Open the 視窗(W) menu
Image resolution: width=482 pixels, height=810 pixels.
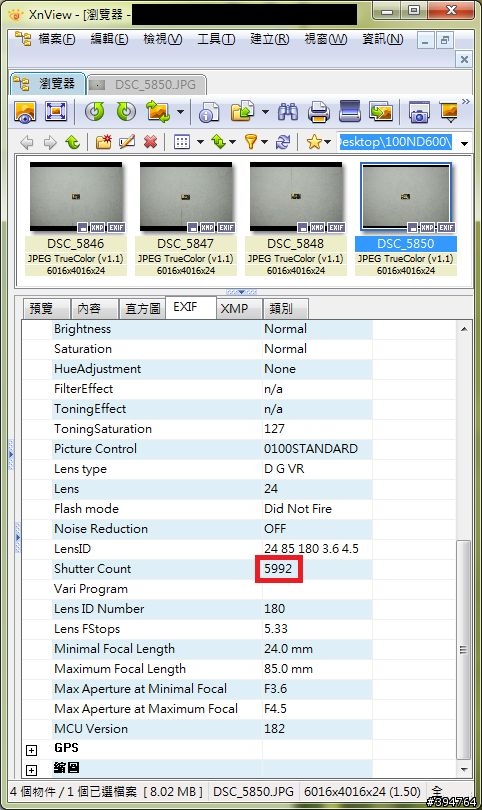325,39
